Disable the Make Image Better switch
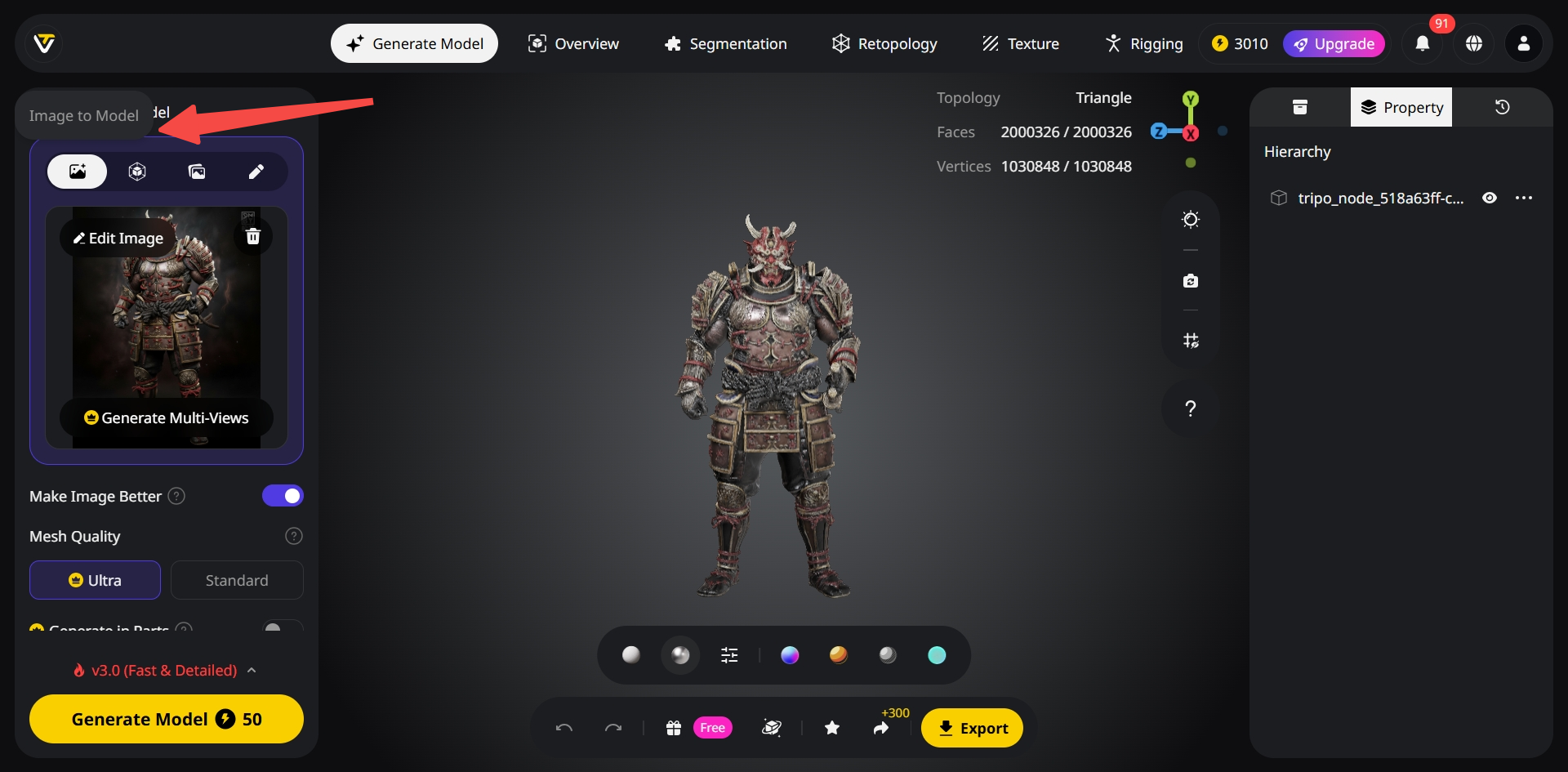 (x=283, y=496)
